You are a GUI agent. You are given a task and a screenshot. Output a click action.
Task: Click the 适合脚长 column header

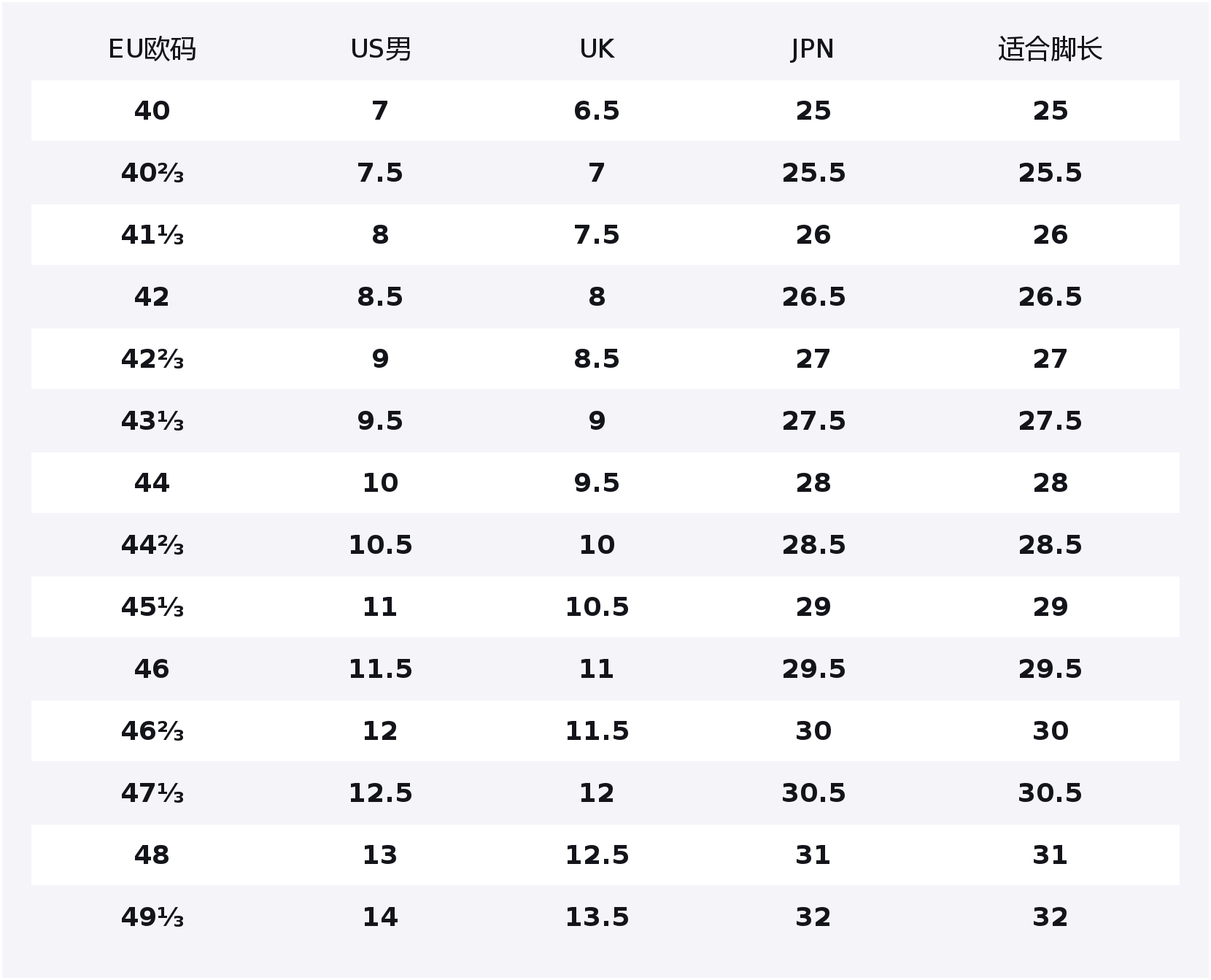coord(1050,49)
